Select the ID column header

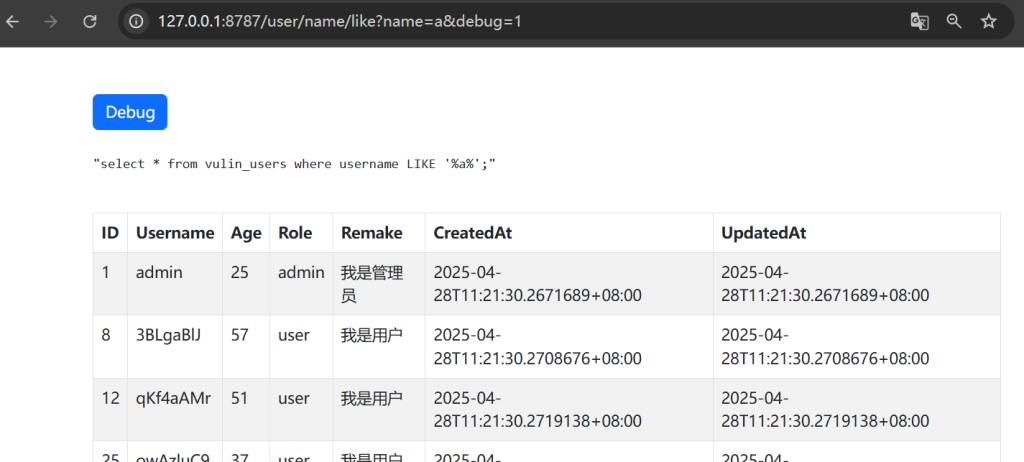[x=110, y=233]
